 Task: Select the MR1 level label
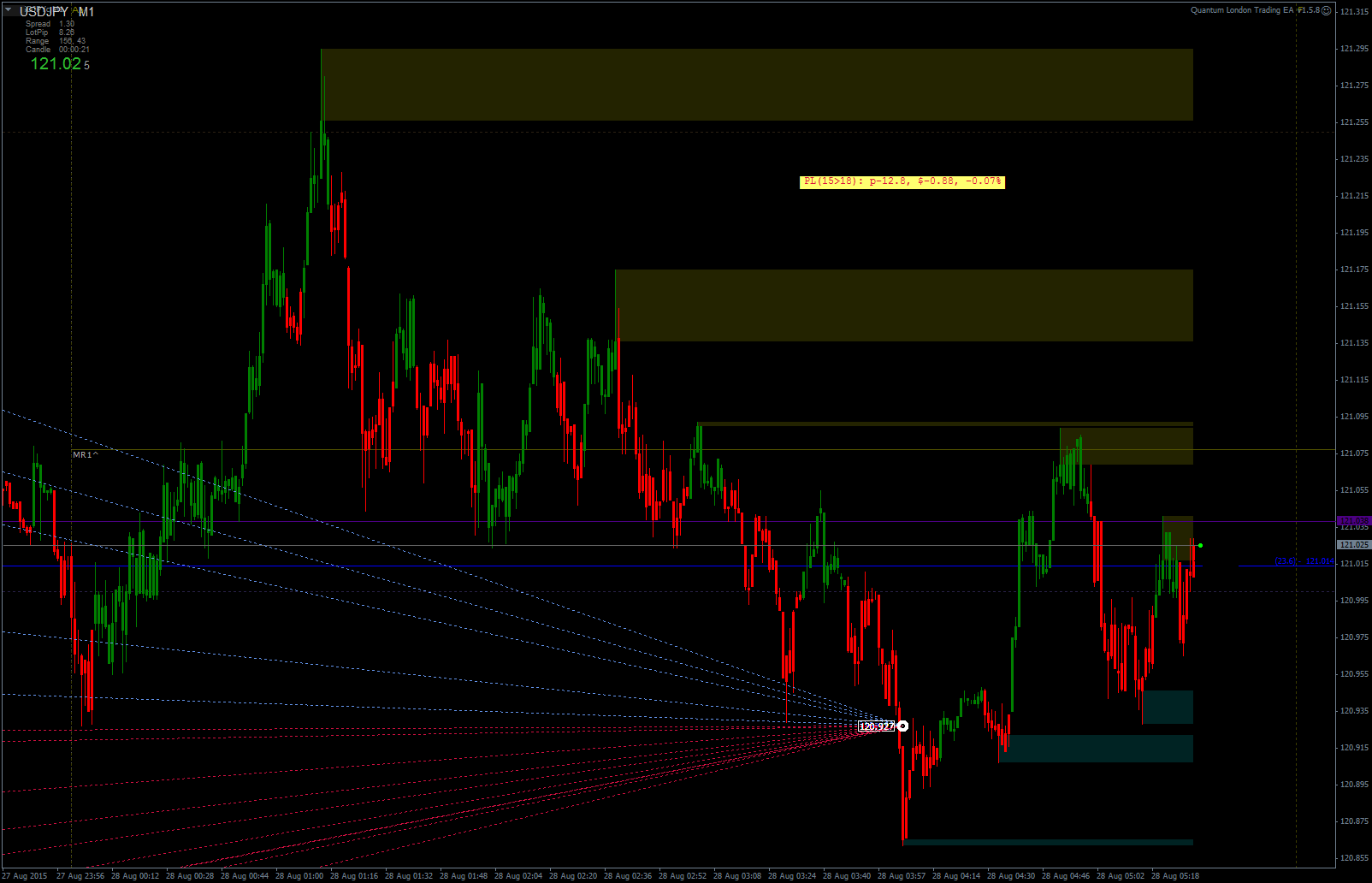pos(85,454)
